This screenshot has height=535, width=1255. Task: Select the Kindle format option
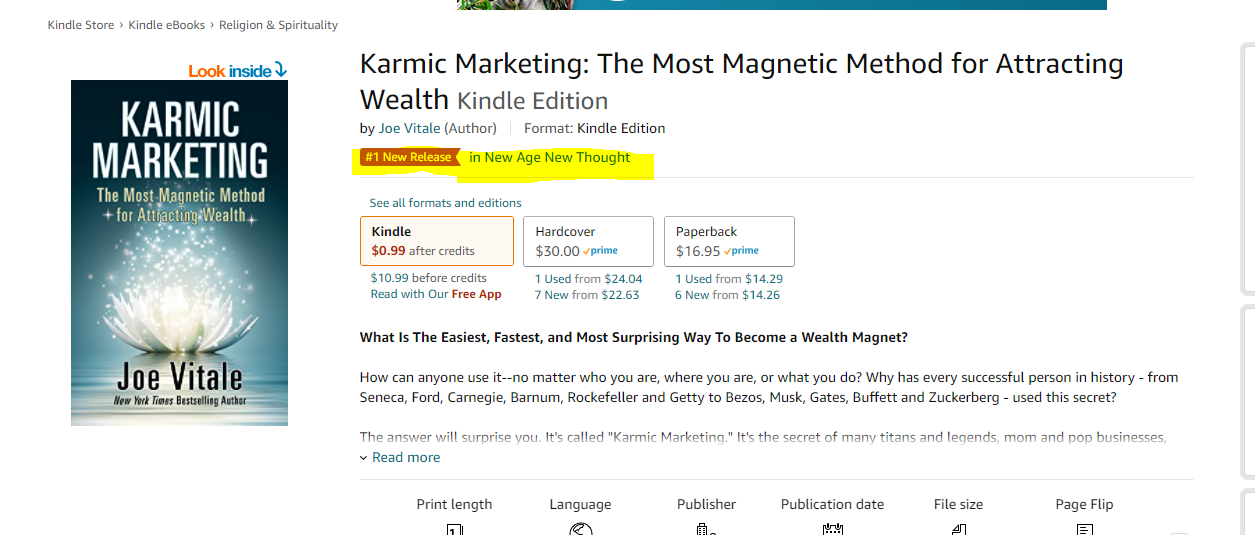coord(437,241)
